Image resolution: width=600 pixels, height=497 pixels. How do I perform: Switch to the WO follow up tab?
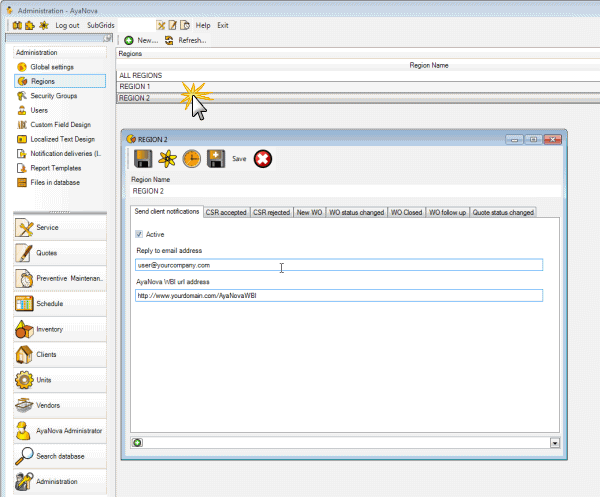[447, 212]
